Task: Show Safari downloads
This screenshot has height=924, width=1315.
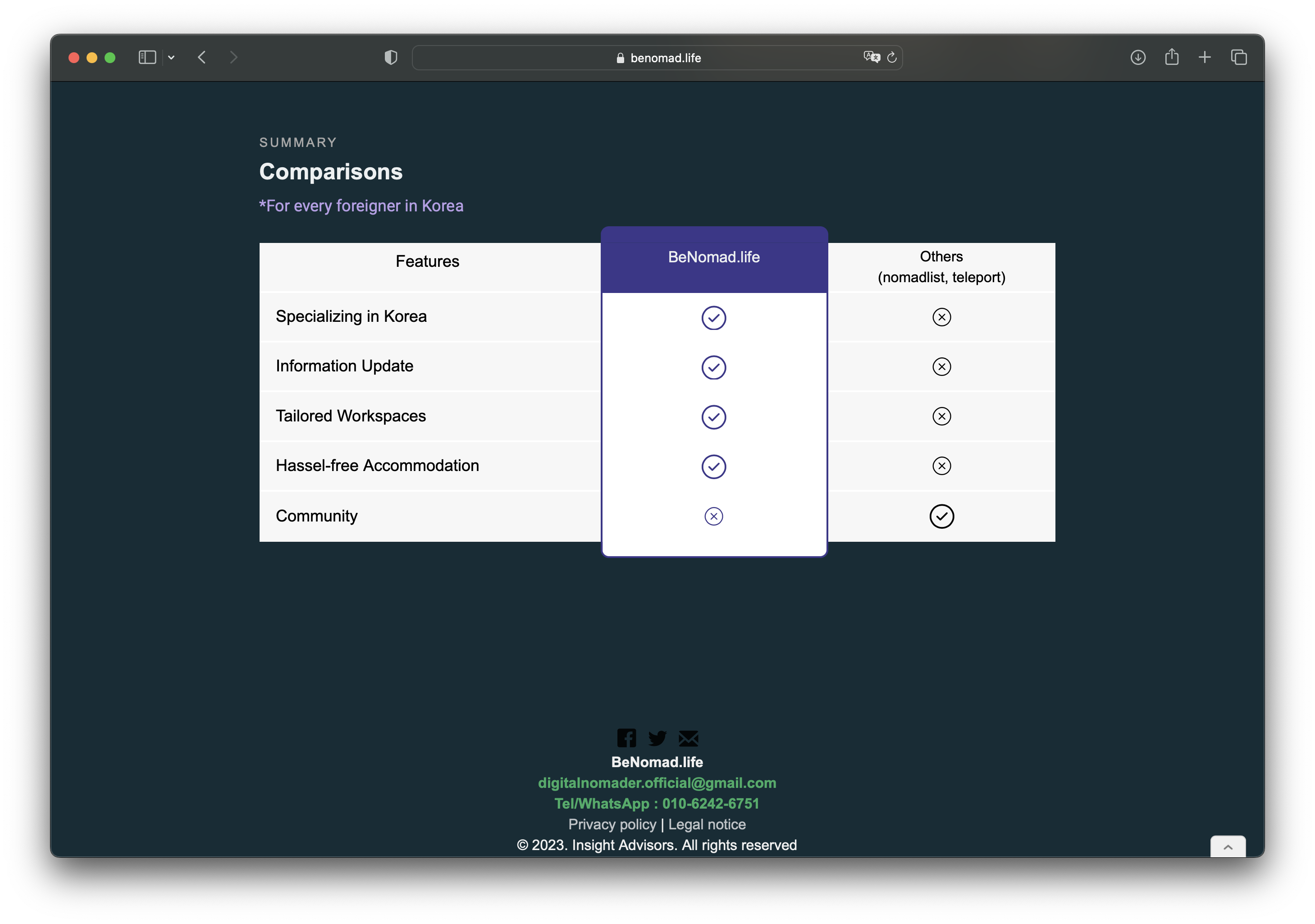Action: 1137,57
